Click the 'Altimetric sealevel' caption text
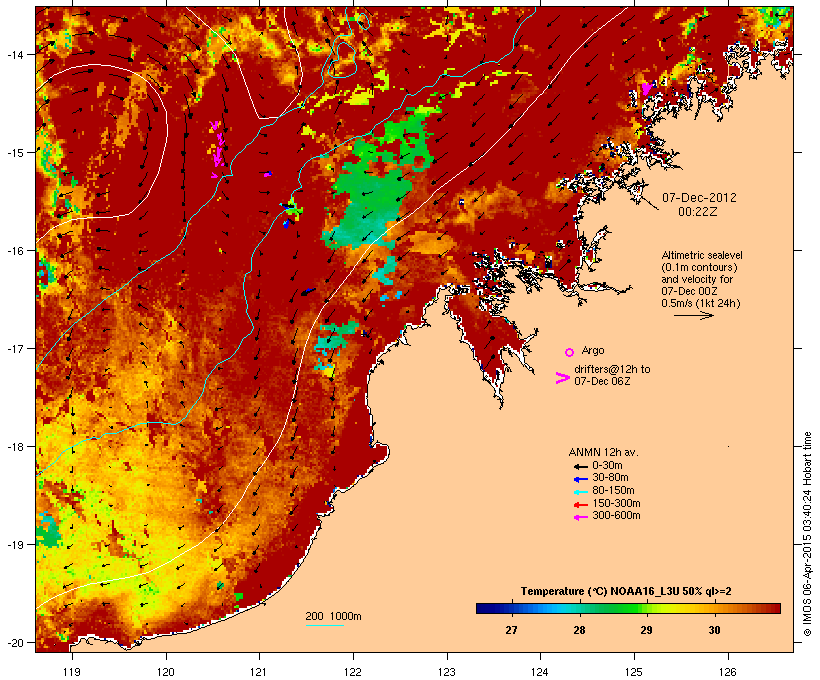The width and height of the screenshot is (820, 680). point(702,255)
